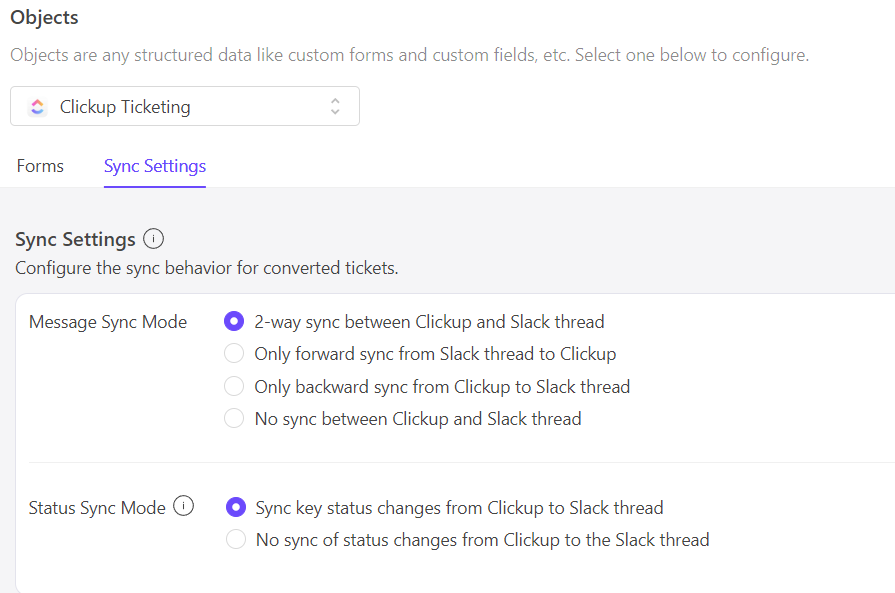Click the divider between message and status sections
The image size is (895, 593).
coord(460,463)
